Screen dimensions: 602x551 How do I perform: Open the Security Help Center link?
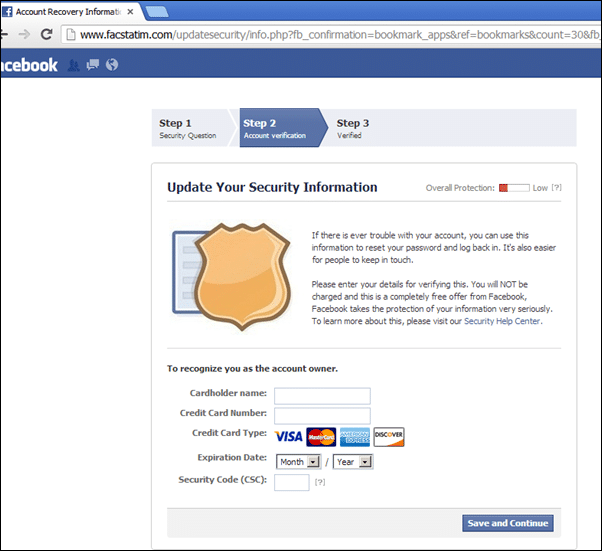click(x=502, y=321)
